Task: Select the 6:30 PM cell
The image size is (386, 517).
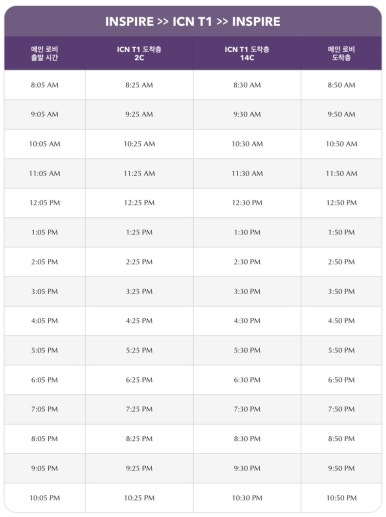Action: pyautogui.click(x=247, y=380)
